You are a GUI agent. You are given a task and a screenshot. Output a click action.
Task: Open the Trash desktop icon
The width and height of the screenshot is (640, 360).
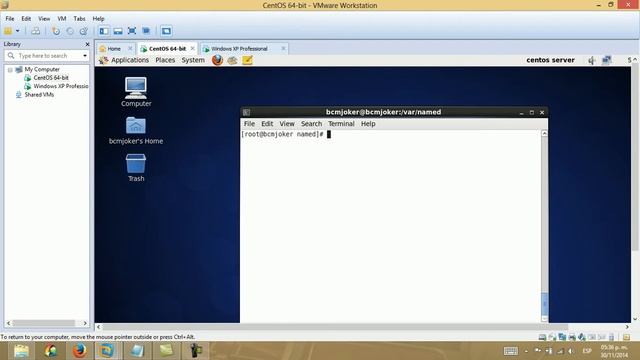(136, 168)
